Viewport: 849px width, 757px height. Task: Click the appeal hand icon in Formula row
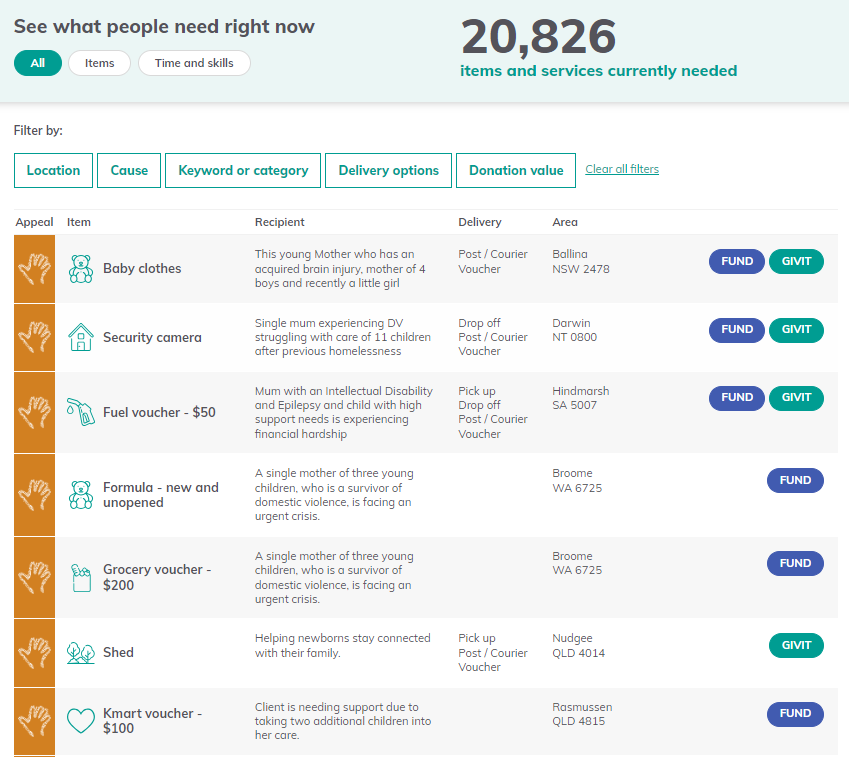35,495
